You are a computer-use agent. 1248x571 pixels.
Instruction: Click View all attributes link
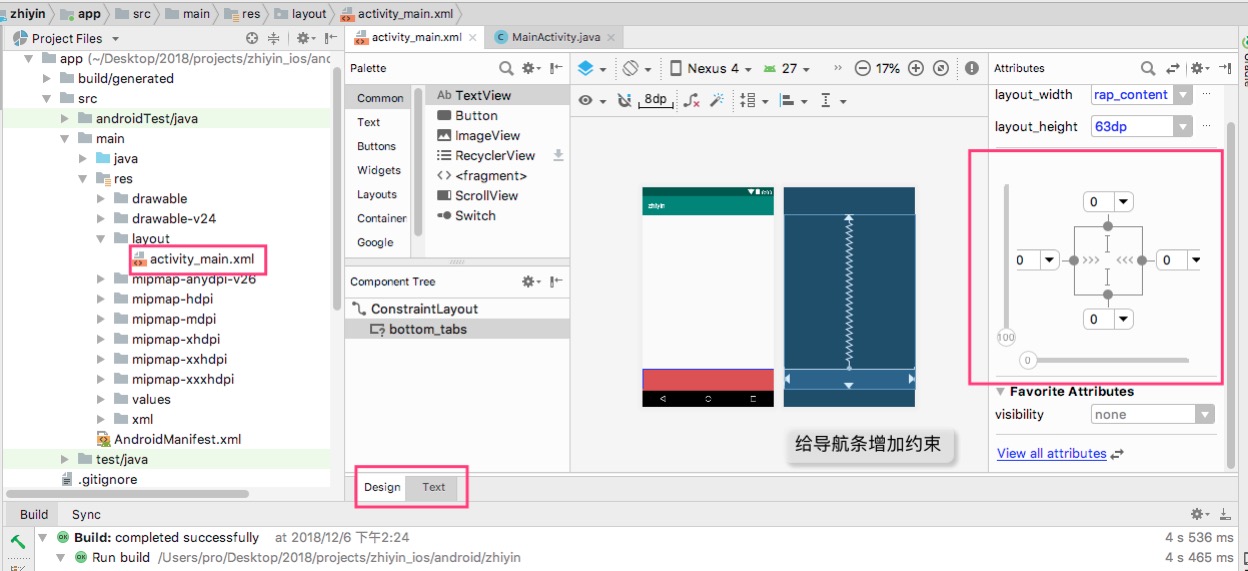point(1052,453)
